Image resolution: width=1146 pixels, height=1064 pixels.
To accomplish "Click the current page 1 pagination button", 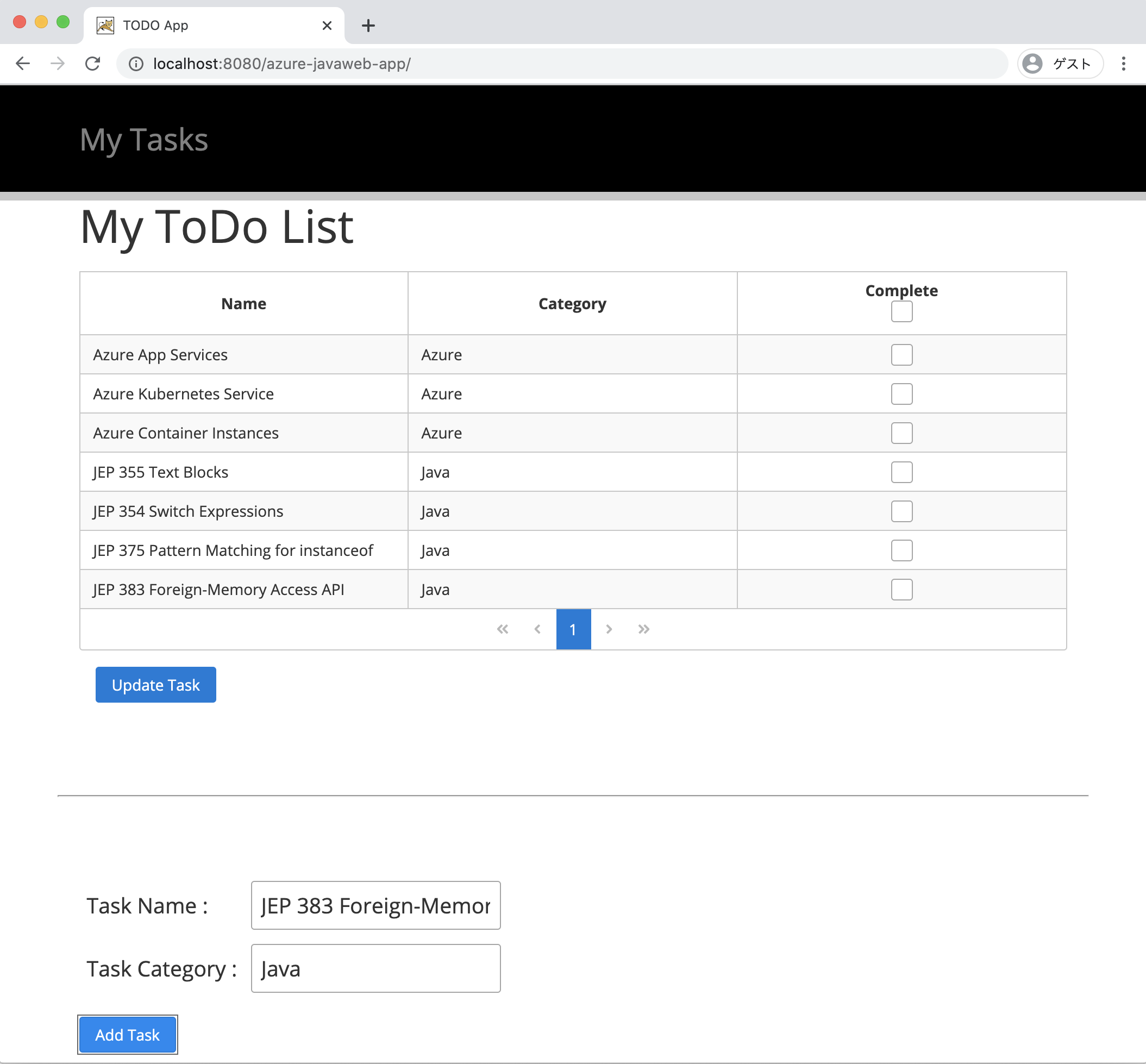I will click(x=573, y=629).
